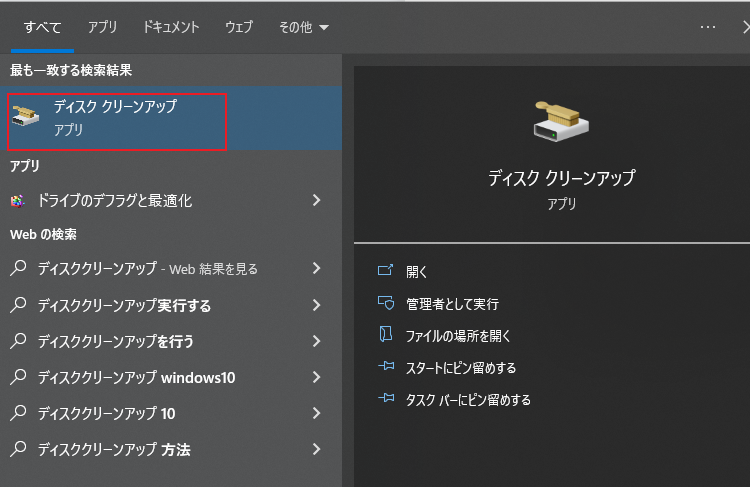Select suggestion ディスククリーンアップ windows10

tap(171, 377)
